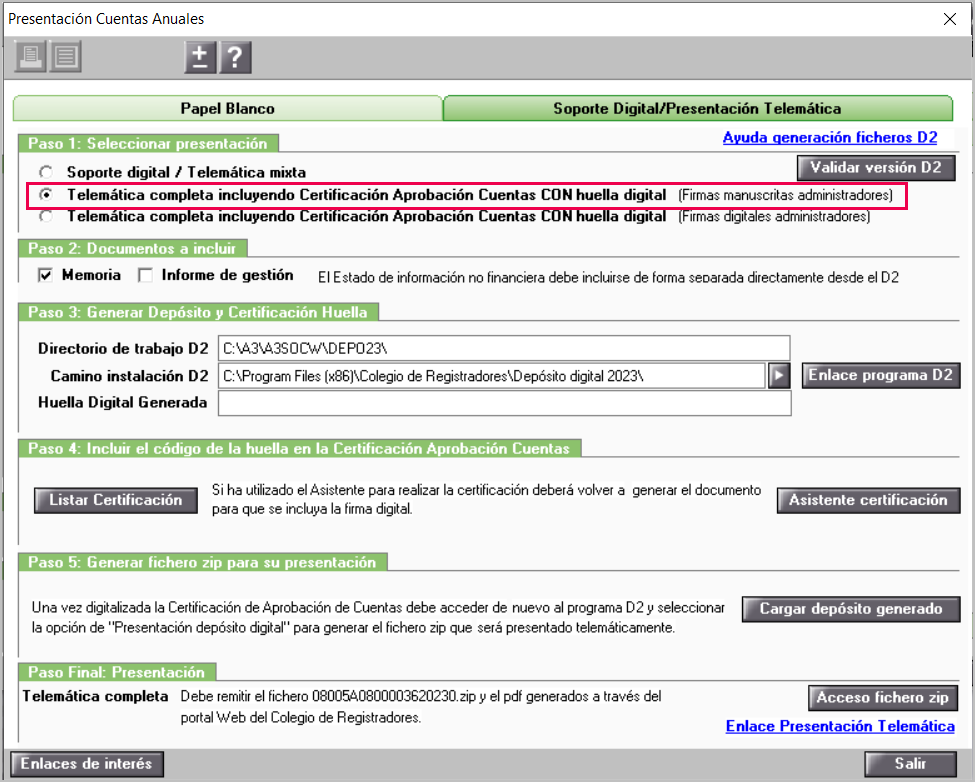Click the document list icon beside the printer
Viewport: 975px width, 782px height.
pyautogui.click(x=66, y=57)
